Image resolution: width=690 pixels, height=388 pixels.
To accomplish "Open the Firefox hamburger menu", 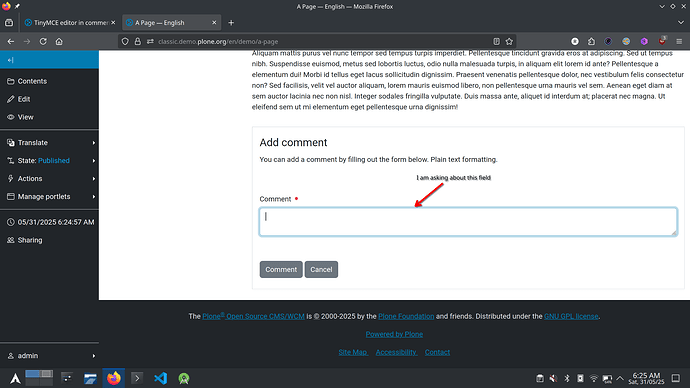I will tap(679, 41).
